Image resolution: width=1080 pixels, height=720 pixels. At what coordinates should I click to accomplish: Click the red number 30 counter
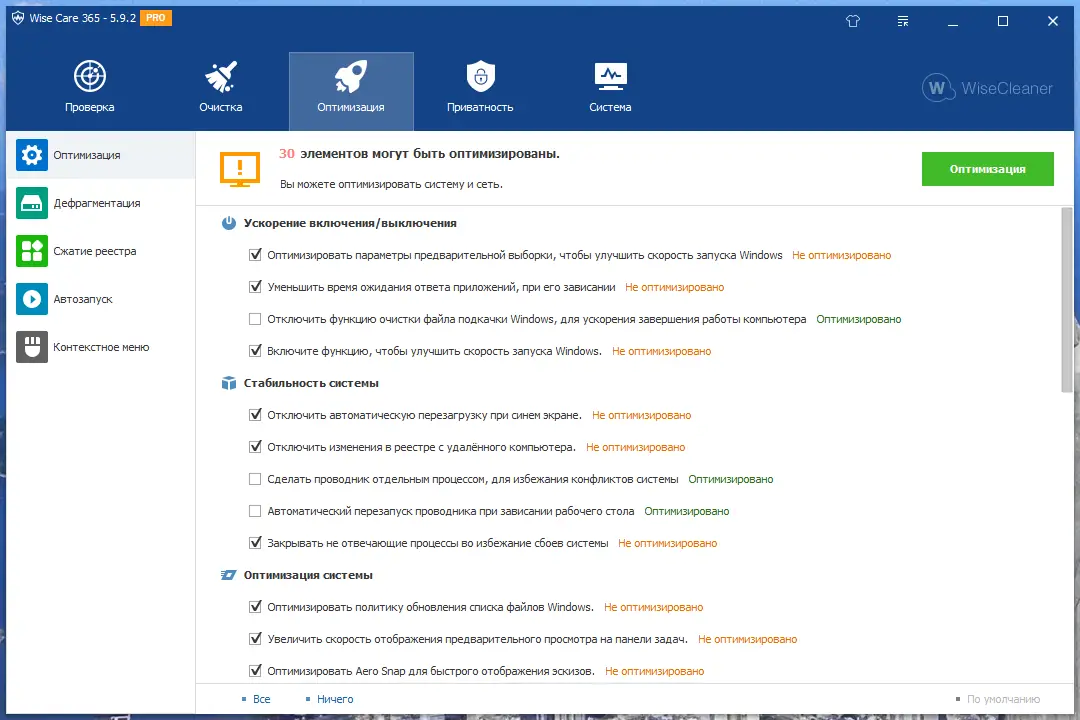point(287,154)
